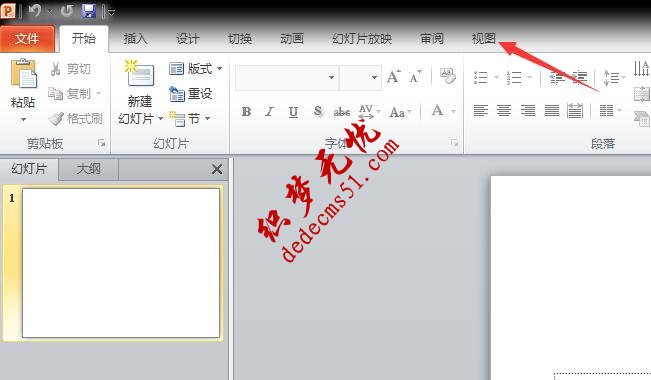Decrease font size with small A icon

coord(416,76)
